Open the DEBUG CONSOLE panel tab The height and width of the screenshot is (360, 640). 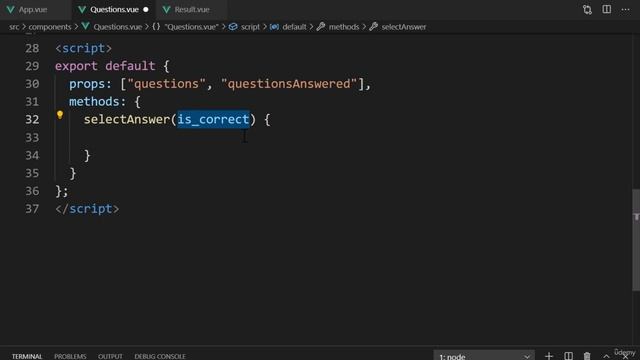point(160,356)
